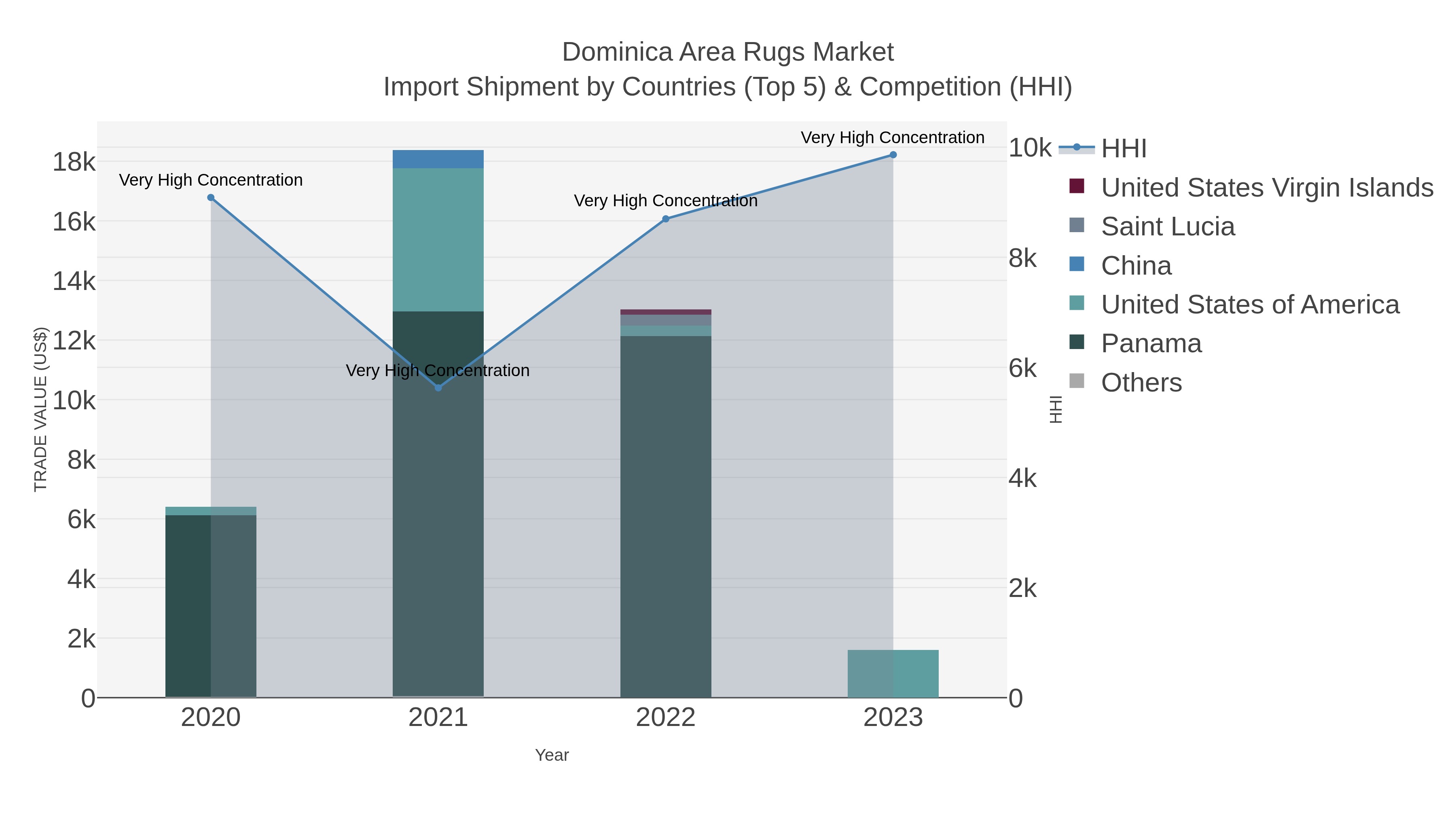Click the 2021 x-axis label
Screen dimensions: 1456x819
(438, 718)
